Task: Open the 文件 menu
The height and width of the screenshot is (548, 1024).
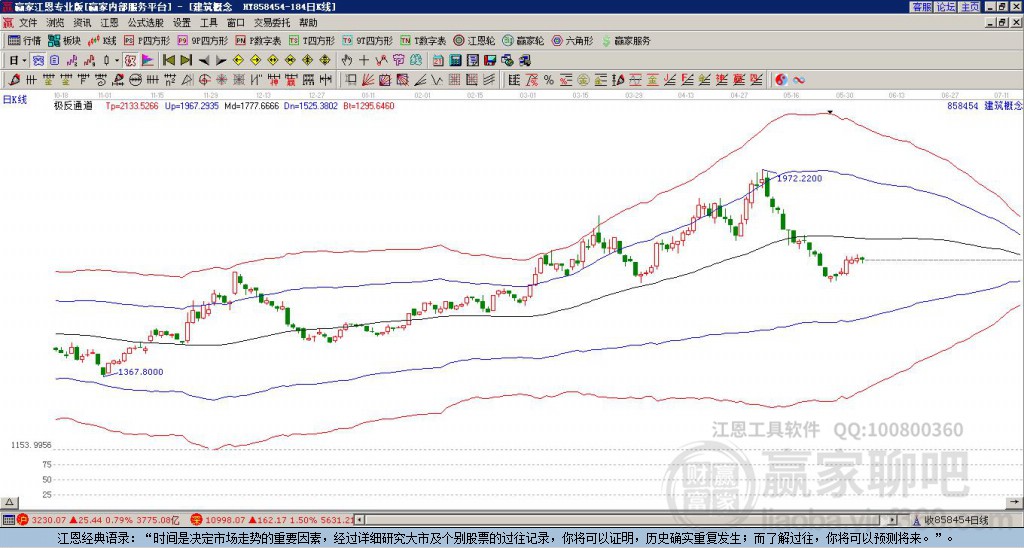Action: pyautogui.click(x=28, y=23)
